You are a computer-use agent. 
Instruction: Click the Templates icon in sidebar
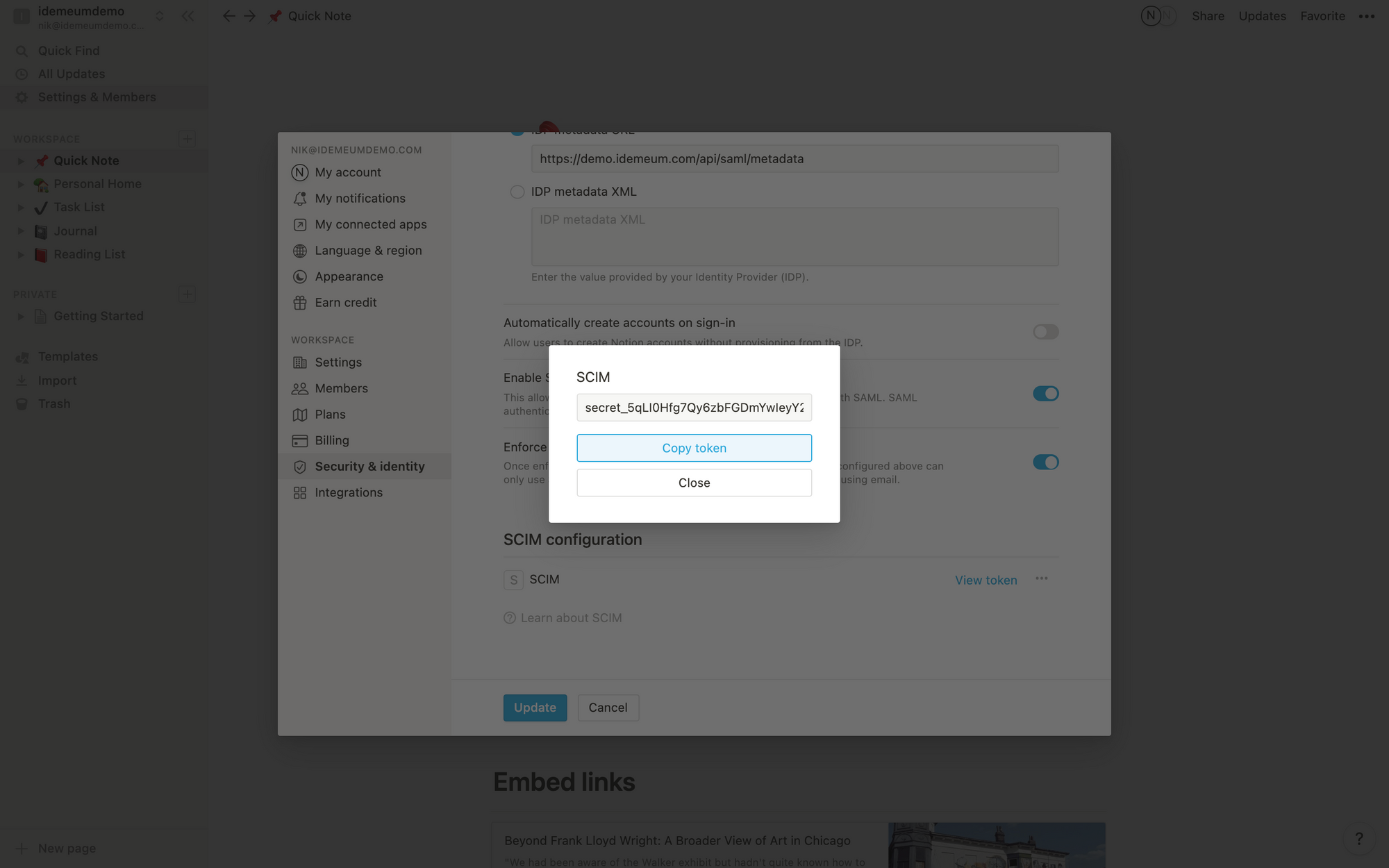[22, 357]
